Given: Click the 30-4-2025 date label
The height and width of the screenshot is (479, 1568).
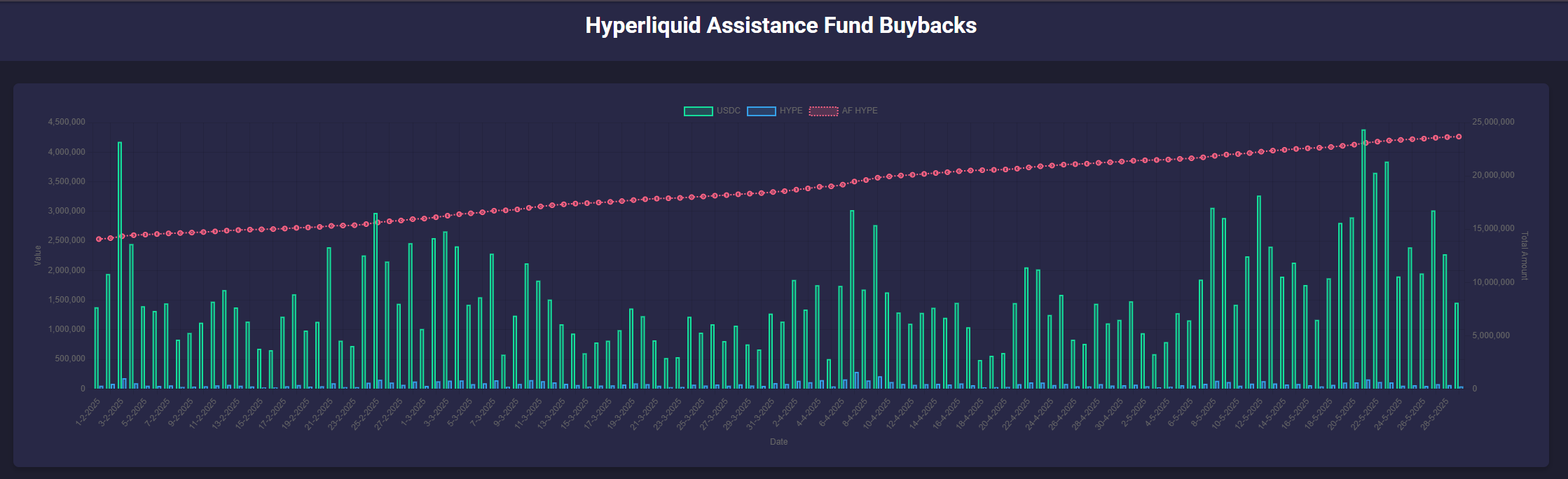Looking at the screenshot, I should (x=1109, y=413).
